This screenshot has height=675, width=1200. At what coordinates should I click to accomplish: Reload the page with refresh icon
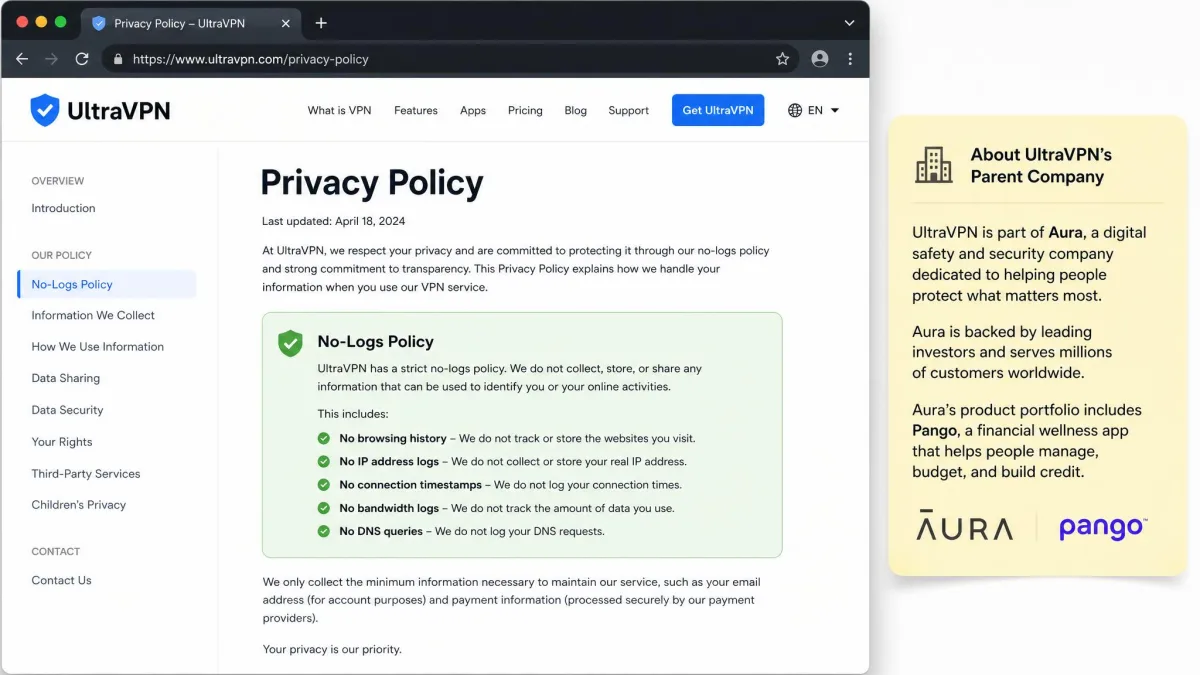[x=82, y=59]
